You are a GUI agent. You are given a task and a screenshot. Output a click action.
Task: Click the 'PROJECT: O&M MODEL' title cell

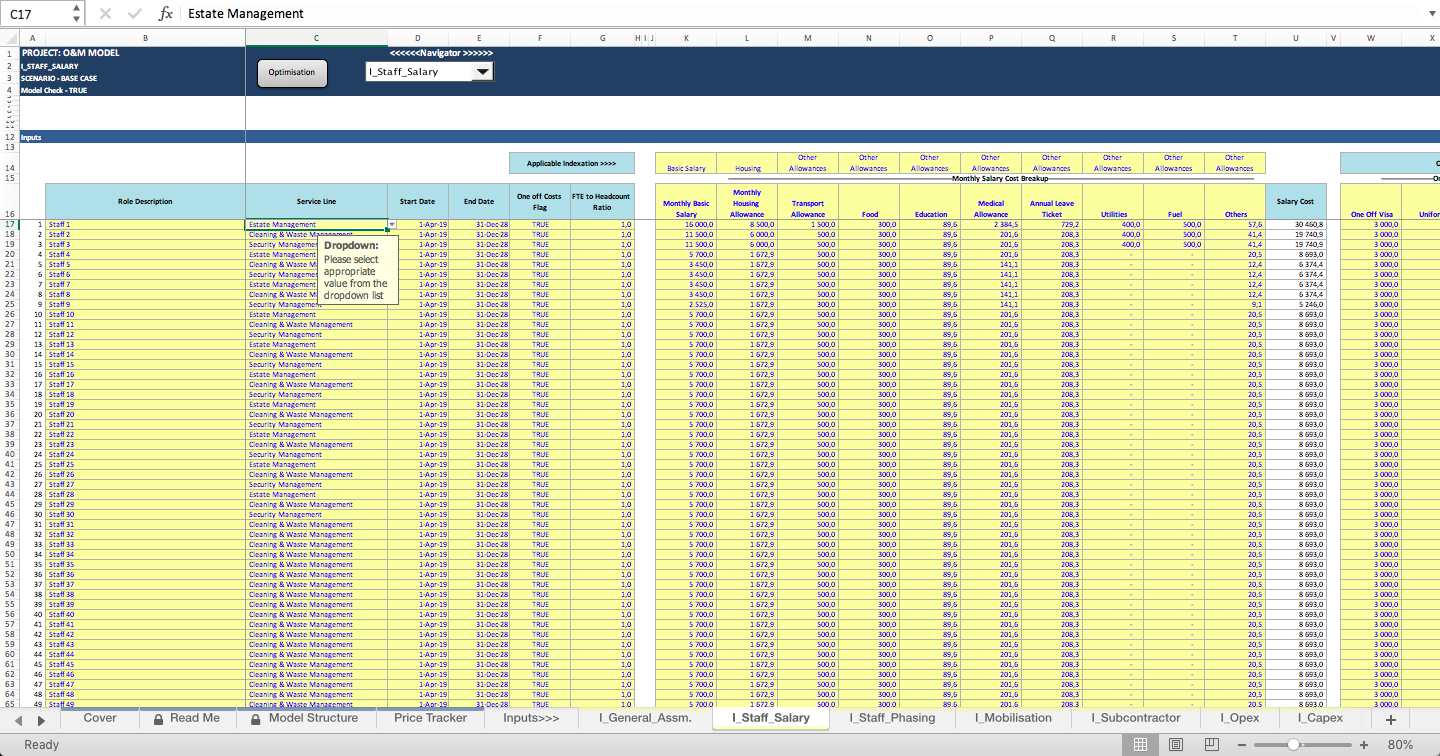coord(70,53)
